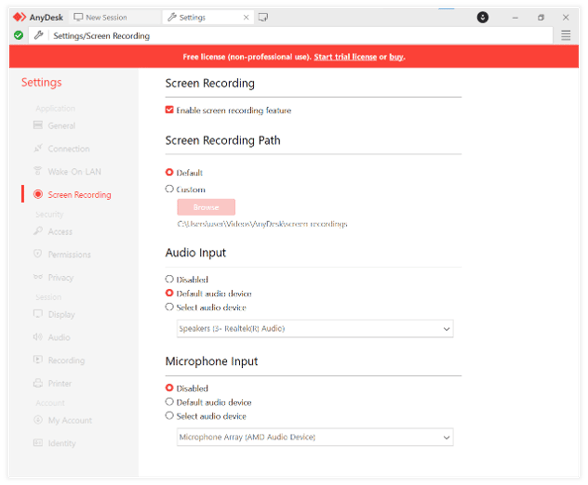The height and width of the screenshot is (485, 588).
Task: Open Printer settings page
Action: [60, 383]
